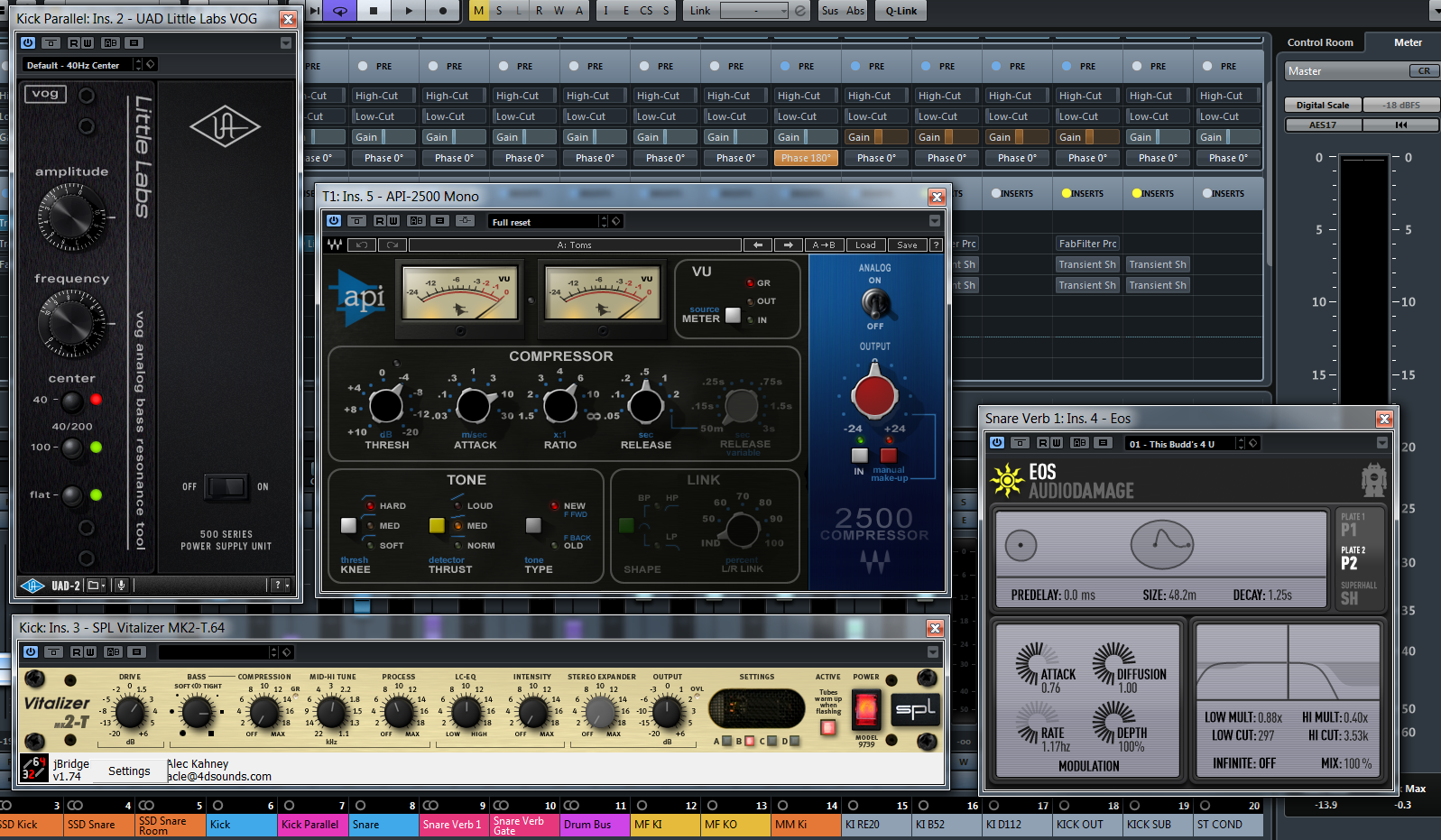Expand VOG window functions menu arrow
Image resolution: width=1441 pixels, height=840 pixels.
(286, 42)
